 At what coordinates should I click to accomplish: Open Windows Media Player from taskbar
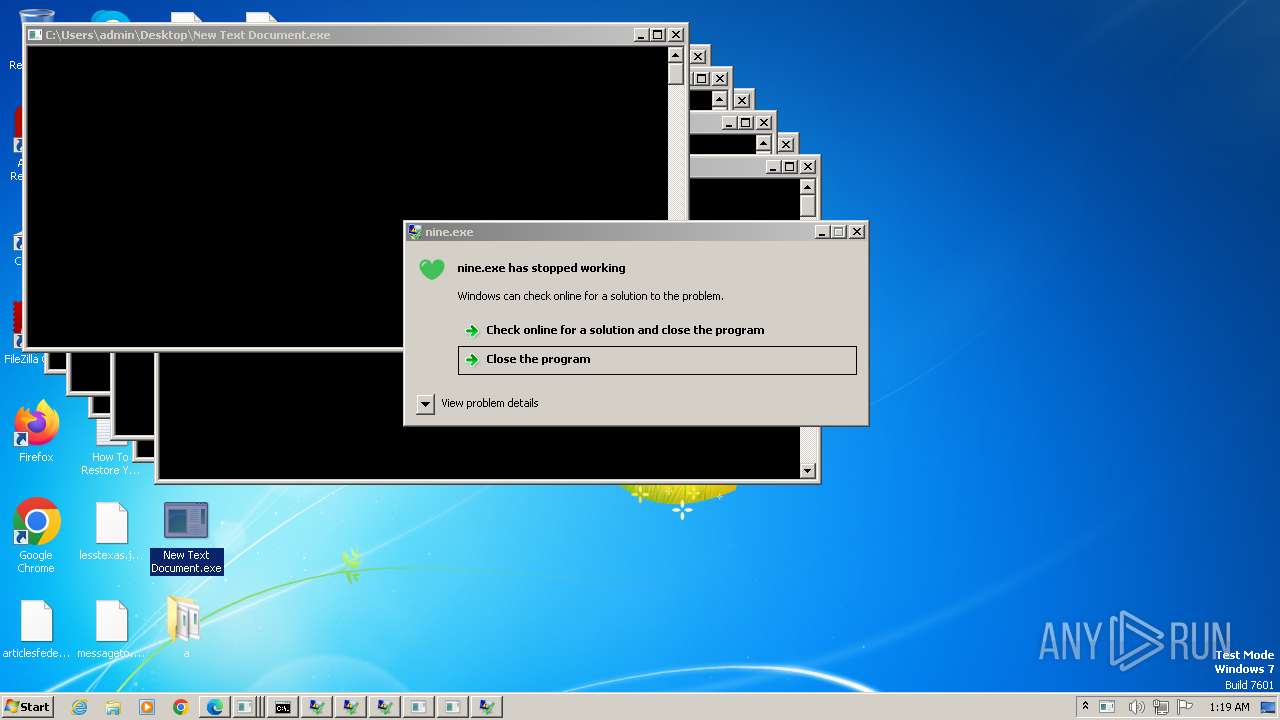[147, 707]
